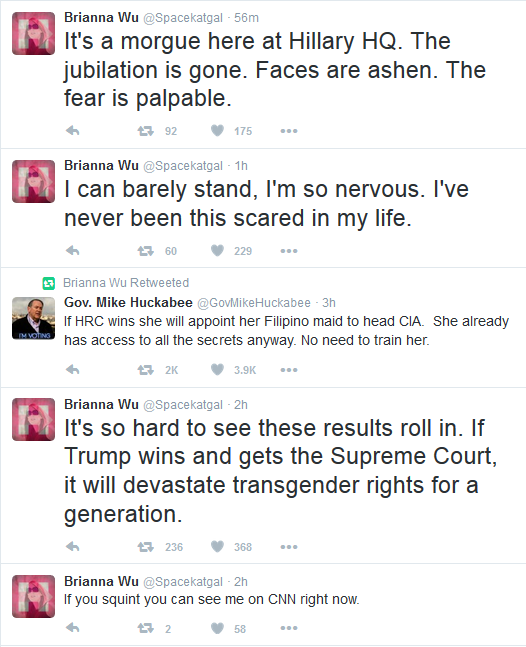Reply to the 'I can barely stand' tweet
Screen dimensions: 526x647
[73, 250]
